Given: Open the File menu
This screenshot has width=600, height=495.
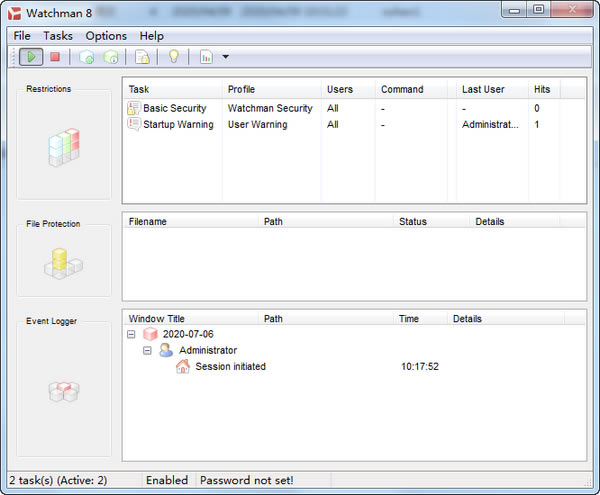Looking at the screenshot, I should click(x=22, y=36).
